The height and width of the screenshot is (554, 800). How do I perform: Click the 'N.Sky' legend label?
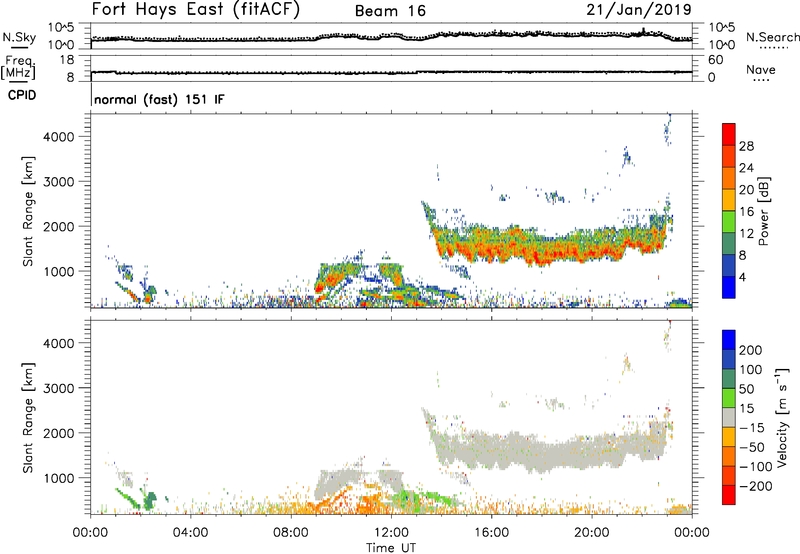click(x=19, y=37)
